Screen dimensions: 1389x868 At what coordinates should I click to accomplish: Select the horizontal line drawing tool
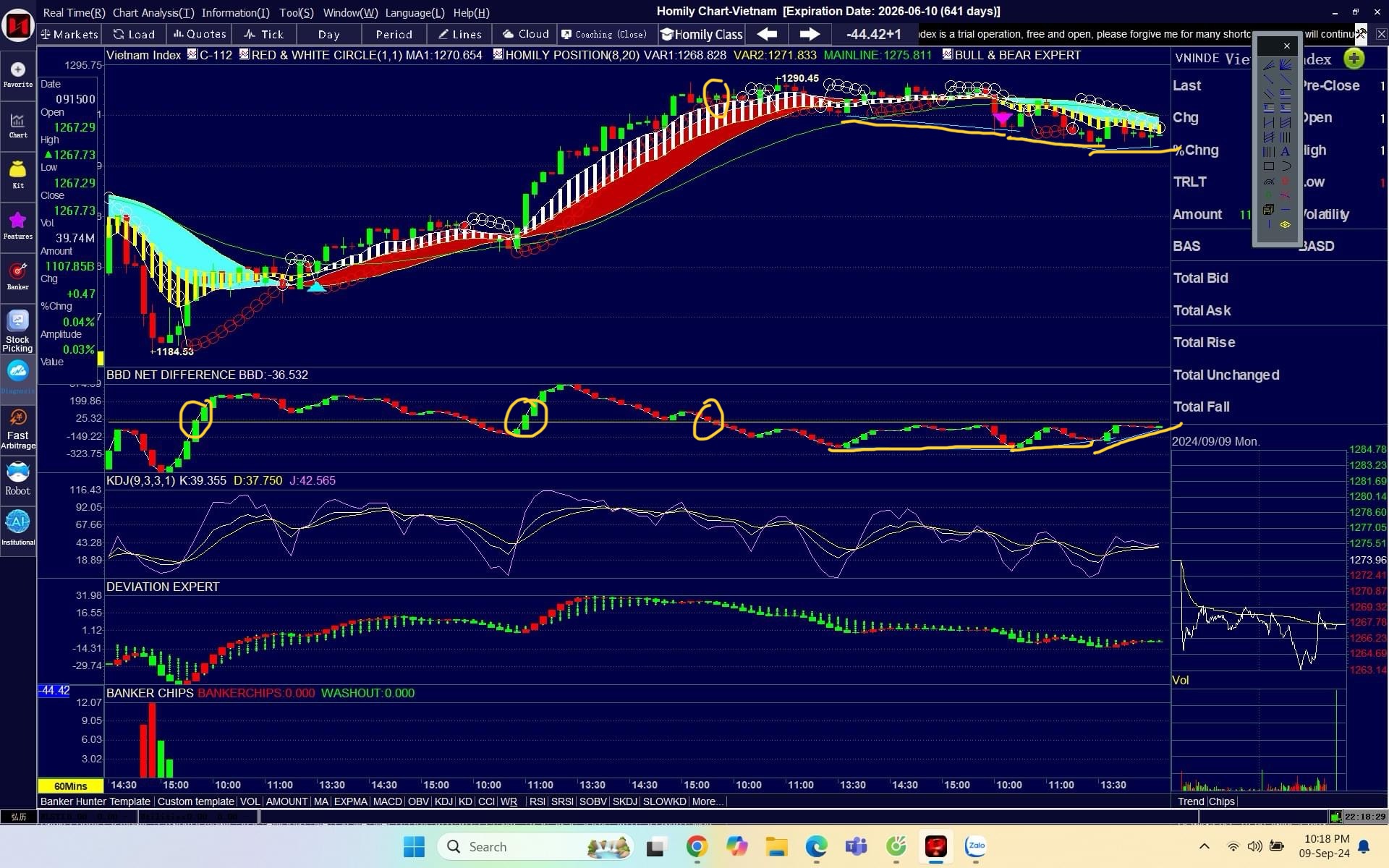1286,209
